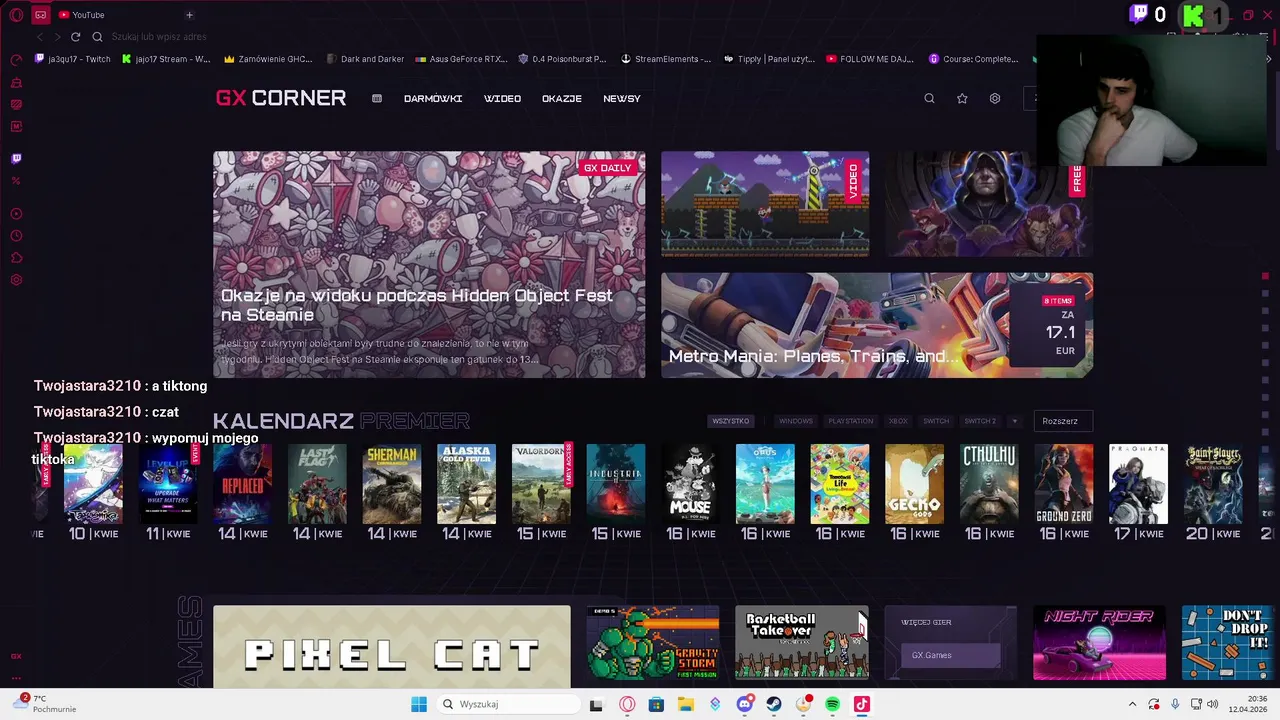The width and height of the screenshot is (1280, 720).
Task: Expand more platform filters dropdown arrow
Action: [1014, 421]
